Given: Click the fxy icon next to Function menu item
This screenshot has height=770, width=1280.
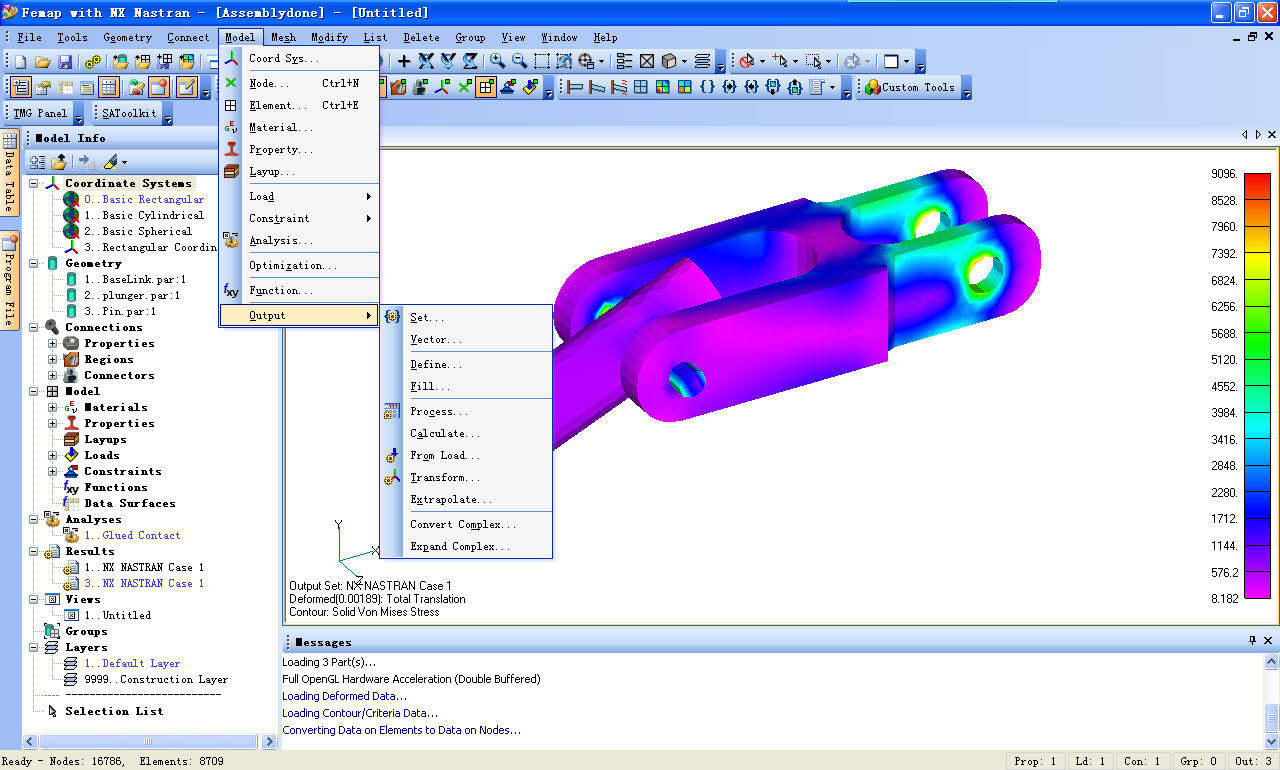Looking at the screenshot, I should [x=231, y=290].
